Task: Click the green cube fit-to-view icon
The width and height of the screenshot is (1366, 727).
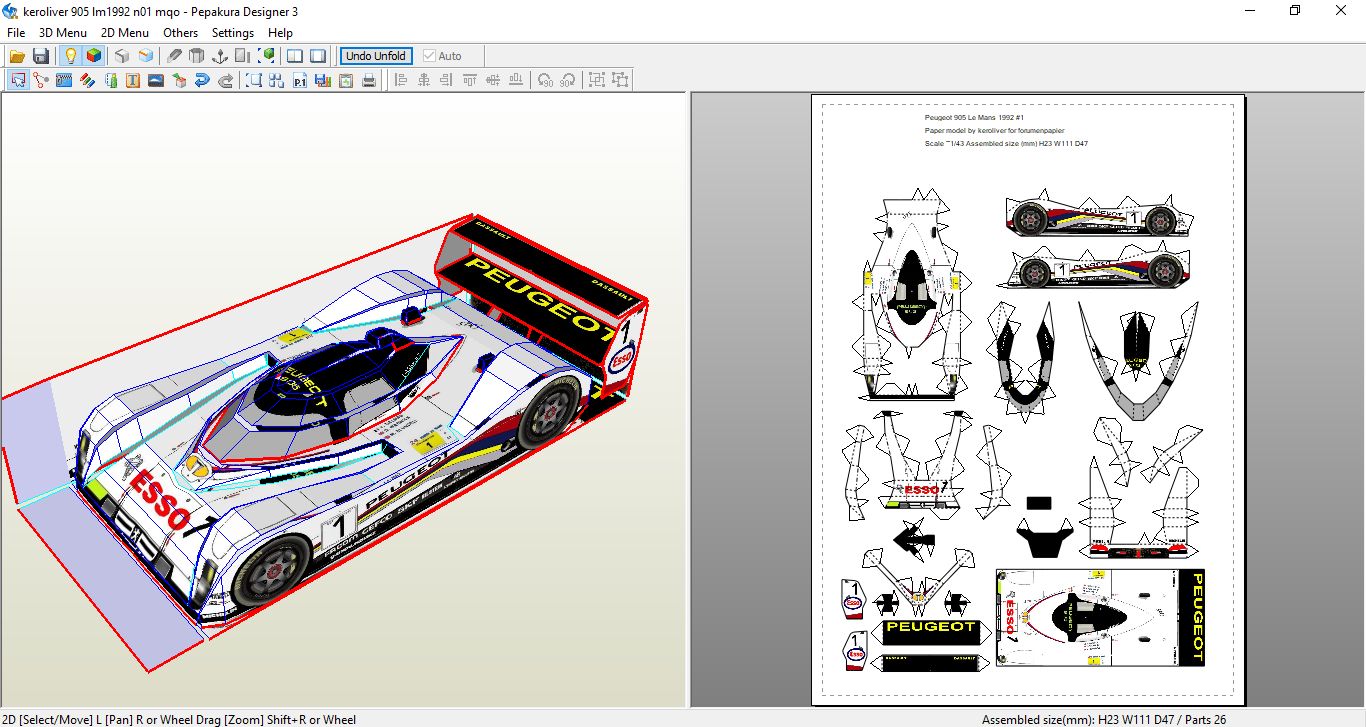Action: [267, 56]
